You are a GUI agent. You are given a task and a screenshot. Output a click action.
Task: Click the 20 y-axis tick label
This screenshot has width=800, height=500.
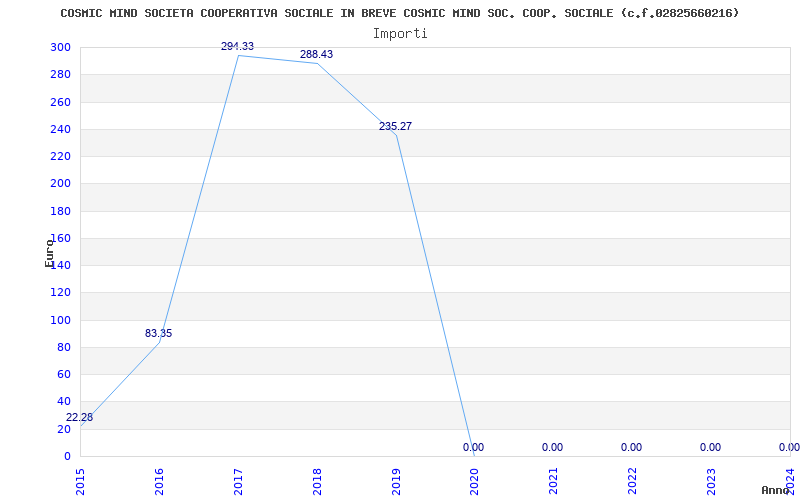click(64, 429)
